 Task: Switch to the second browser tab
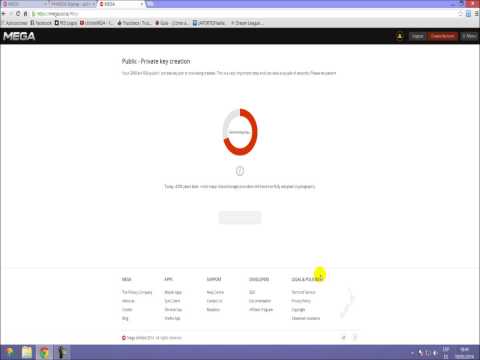pyautogui.click(x=72, y=4)
